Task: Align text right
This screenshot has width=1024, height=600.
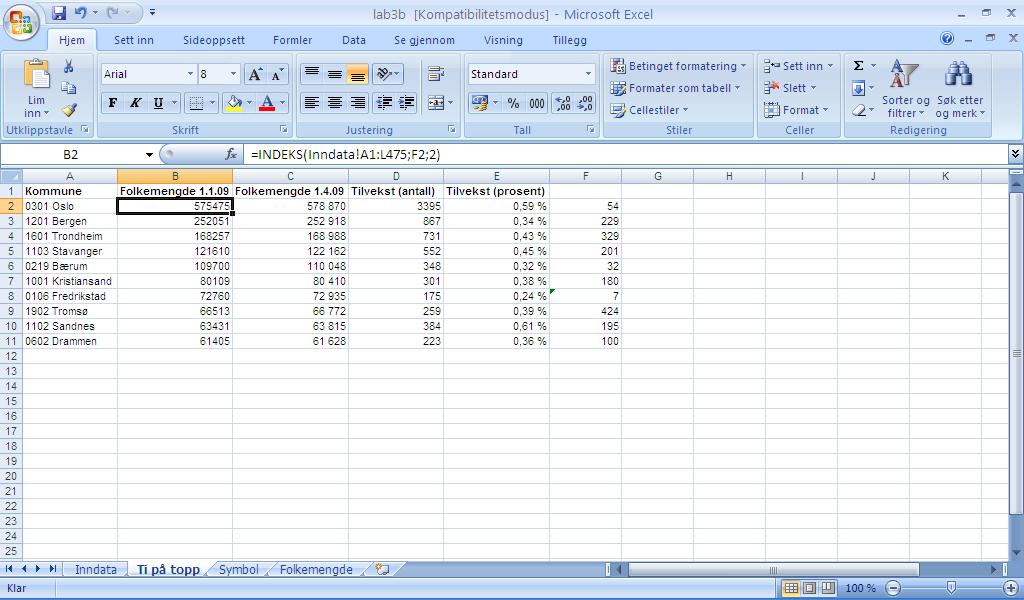Action: (357, 103)
